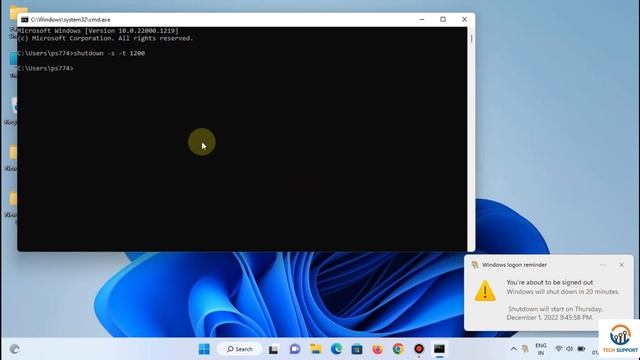Image resolution: width=640 pixels, height=360 pixels.
Task: Click the "Microsoft Windows [Version 10.0.22000.1219]" line
Action: pos(98,31)
